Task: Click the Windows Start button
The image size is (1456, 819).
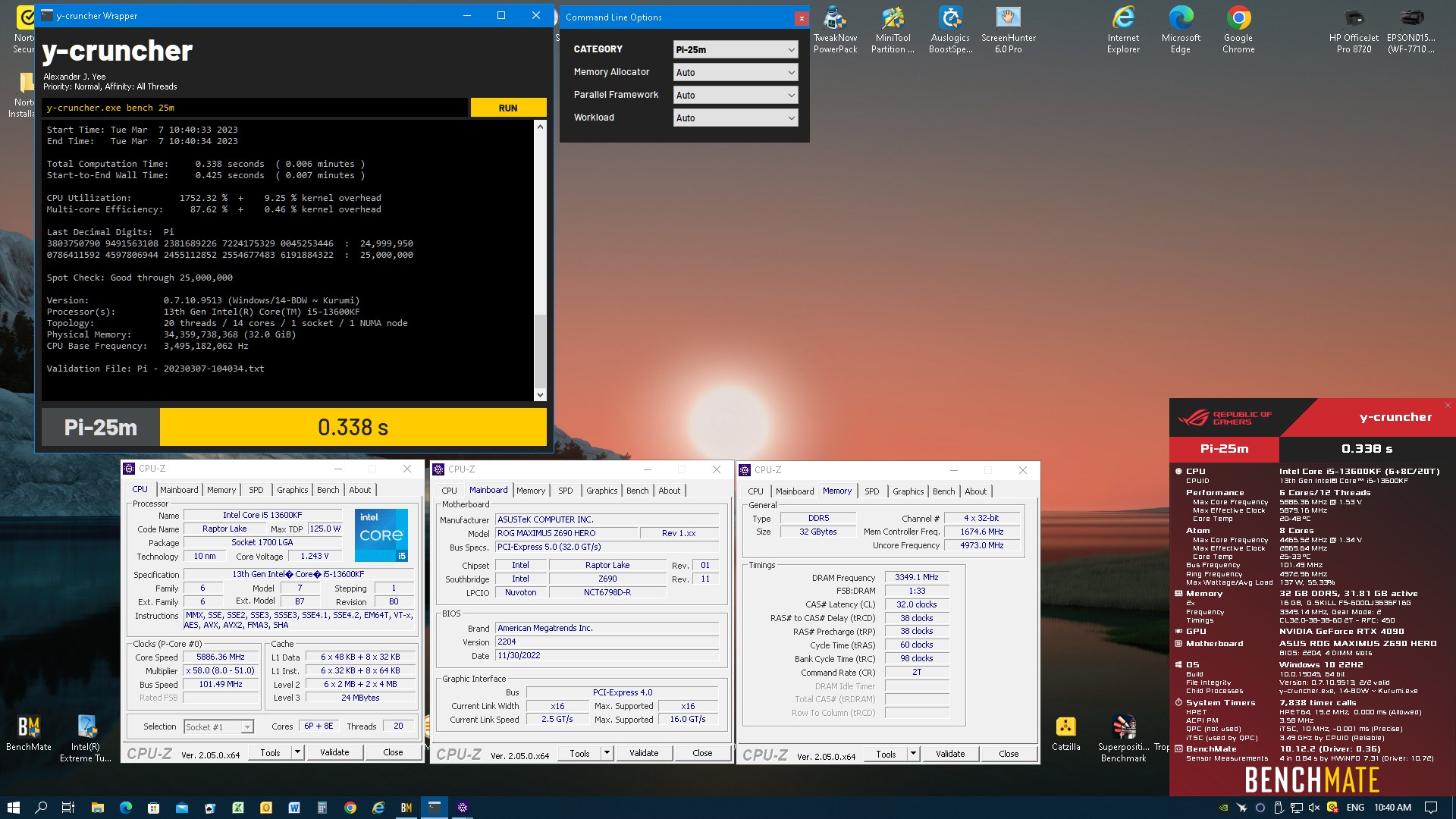Action: pos(13,808)
